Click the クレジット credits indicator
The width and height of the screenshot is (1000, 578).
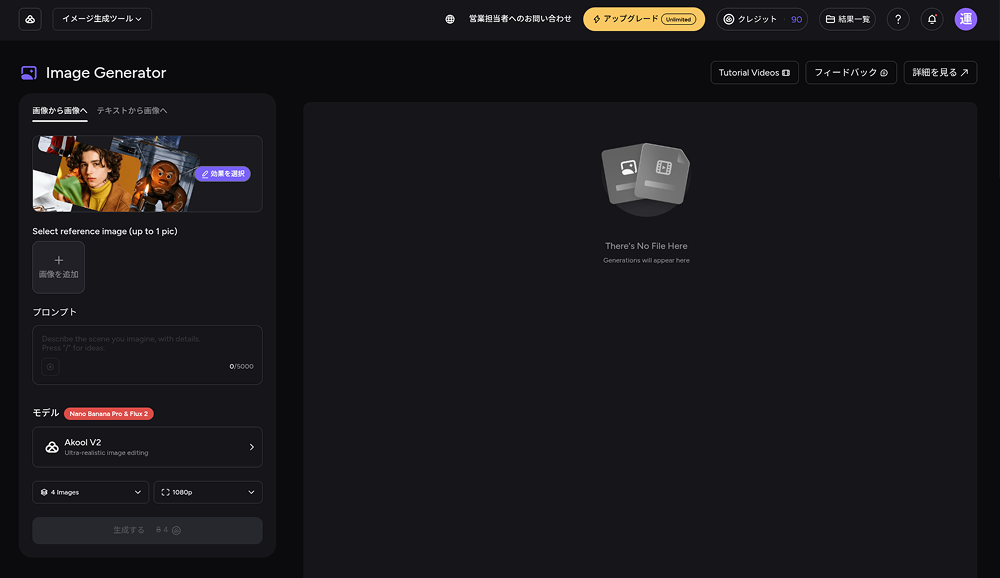[762, 19]
